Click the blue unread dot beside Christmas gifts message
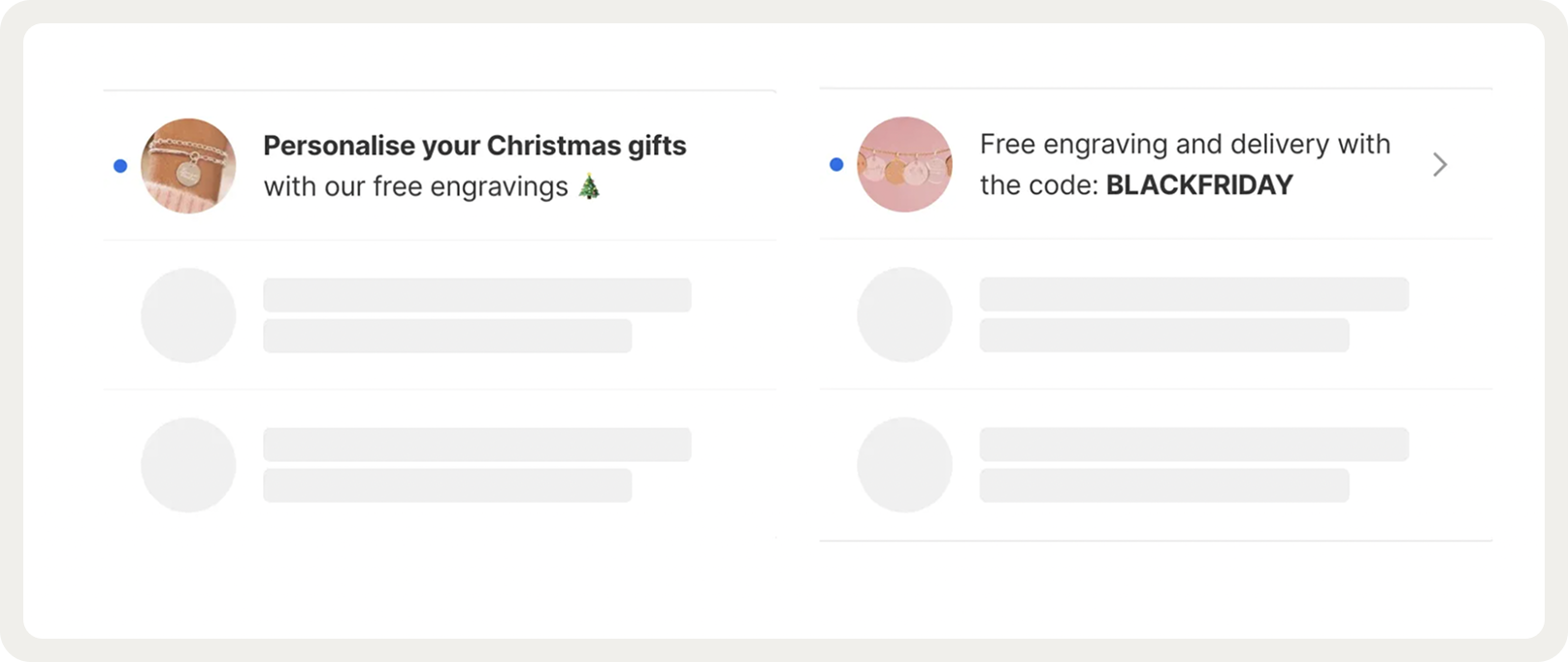 point(120,166)
